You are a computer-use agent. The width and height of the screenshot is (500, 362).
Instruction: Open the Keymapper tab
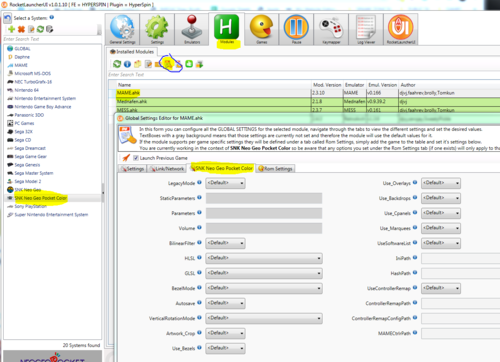pos(331,29)
